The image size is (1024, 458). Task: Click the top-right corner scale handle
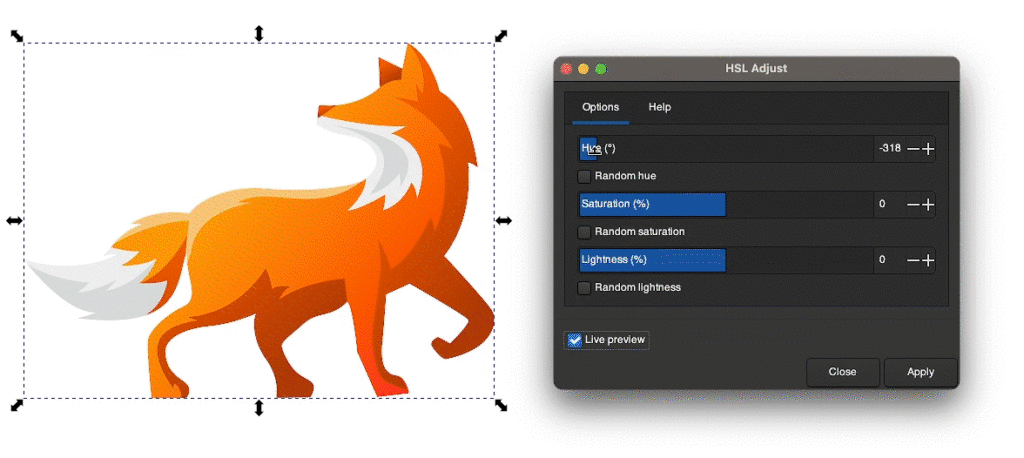click(501, 35)
